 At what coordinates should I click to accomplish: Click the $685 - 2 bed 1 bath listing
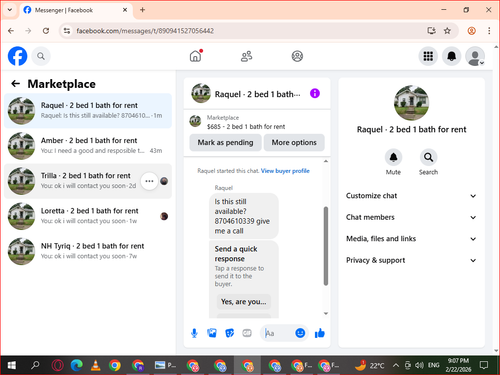pos(246,127)
